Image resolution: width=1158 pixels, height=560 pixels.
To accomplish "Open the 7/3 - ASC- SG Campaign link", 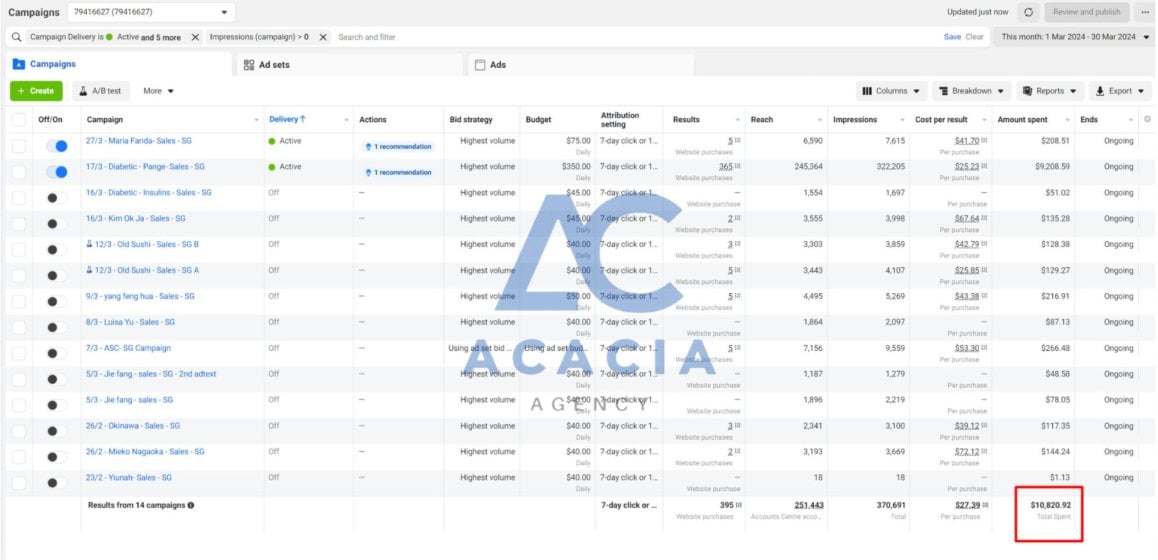I will [x=129, y=348].
